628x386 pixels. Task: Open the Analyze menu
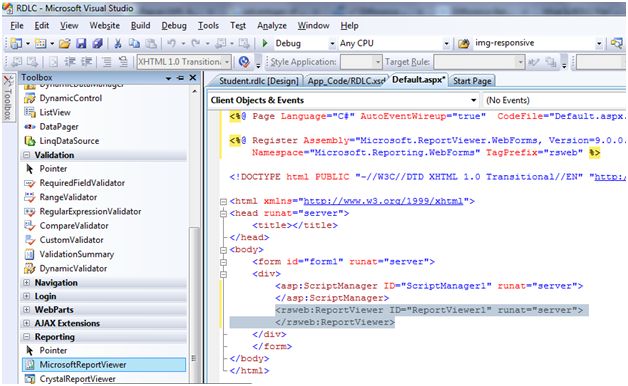point(272,26)
